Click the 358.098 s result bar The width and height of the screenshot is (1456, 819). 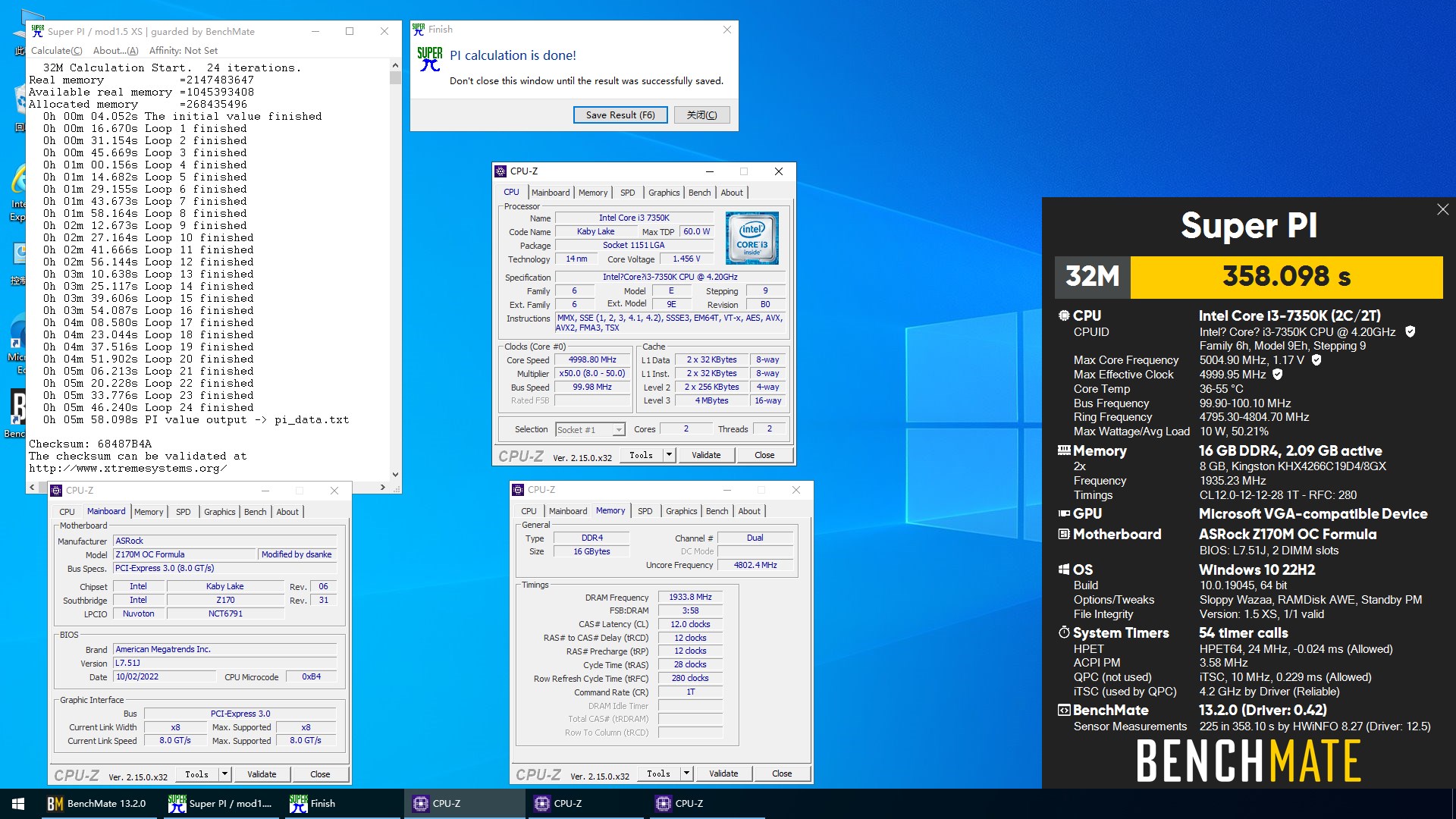pyautogui.click(x=1286, y=277)
